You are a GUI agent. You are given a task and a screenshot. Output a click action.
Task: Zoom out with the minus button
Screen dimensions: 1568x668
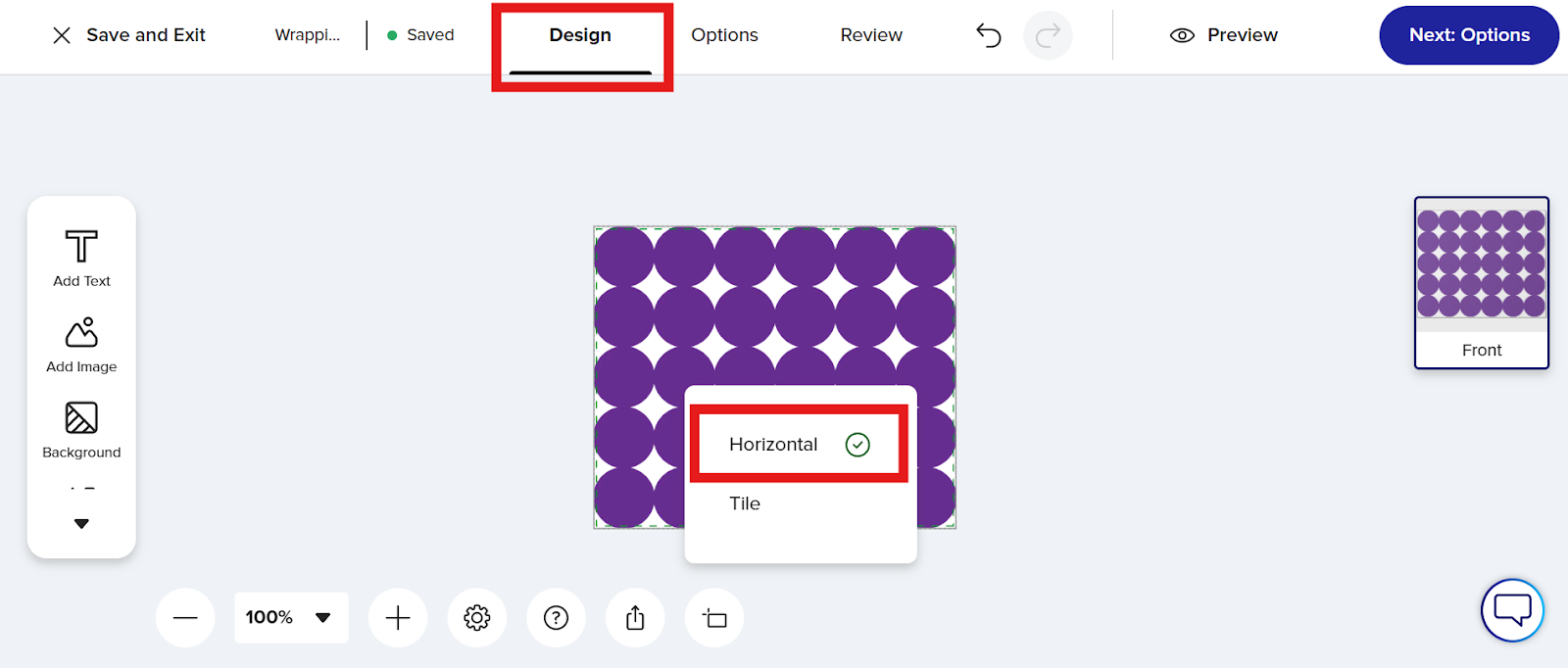pyautogui.click(x=185, y=618)
